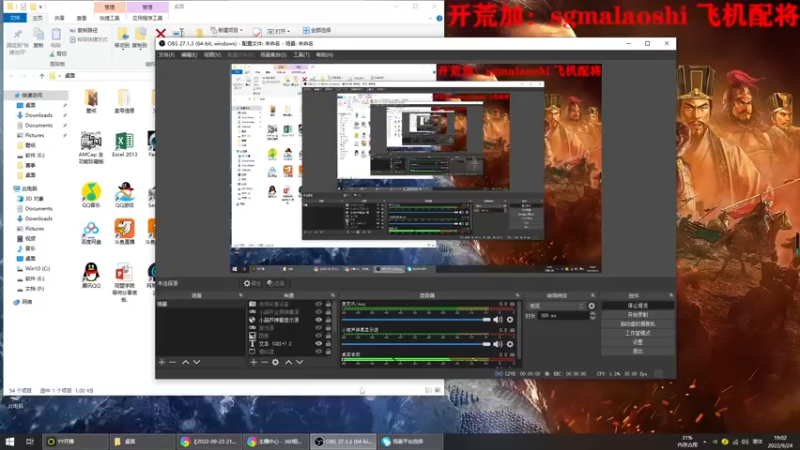Click Pin to Quick Access in the Explorer ribbon

click(17, 41)
